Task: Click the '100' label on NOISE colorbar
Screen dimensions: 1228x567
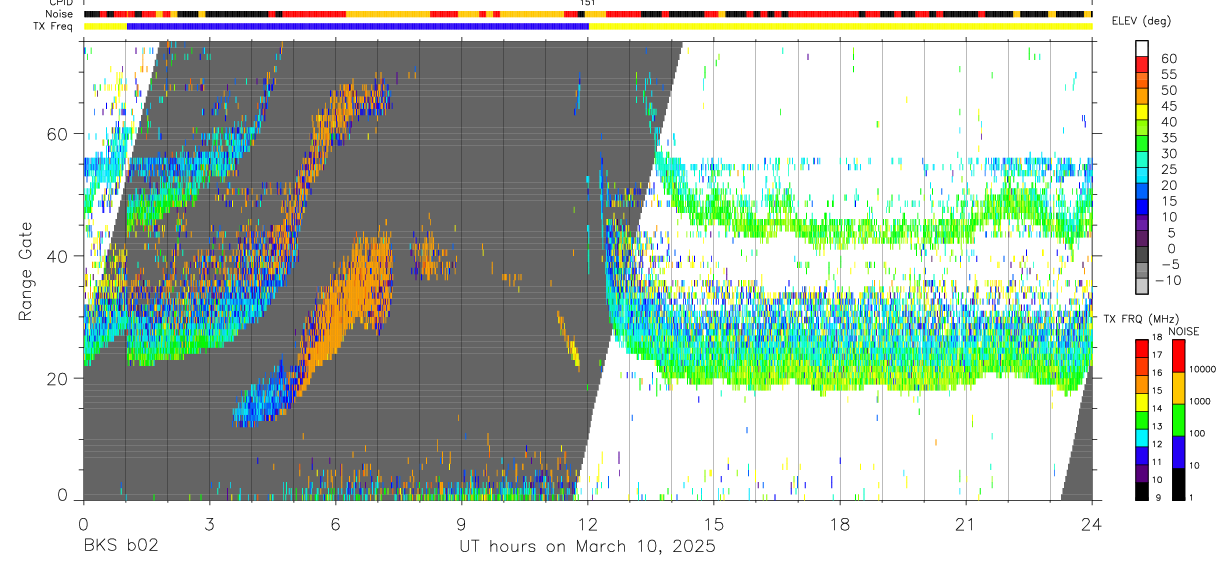Action: coord(1197,433)
